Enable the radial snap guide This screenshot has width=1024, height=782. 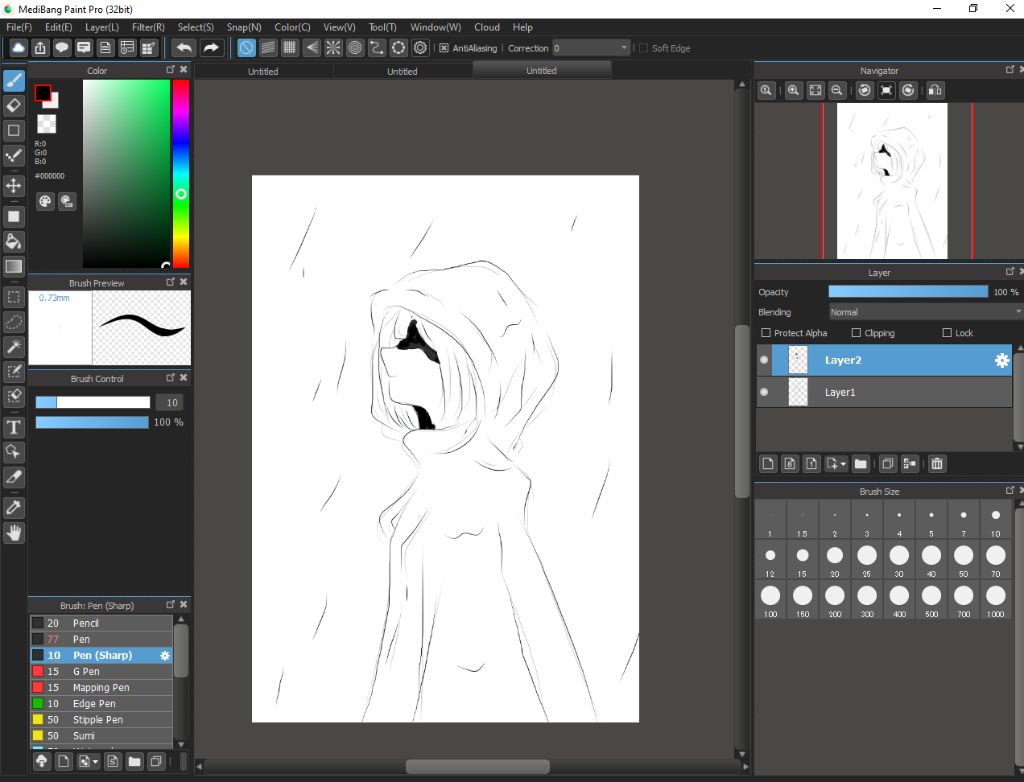(x=333, y=48)
